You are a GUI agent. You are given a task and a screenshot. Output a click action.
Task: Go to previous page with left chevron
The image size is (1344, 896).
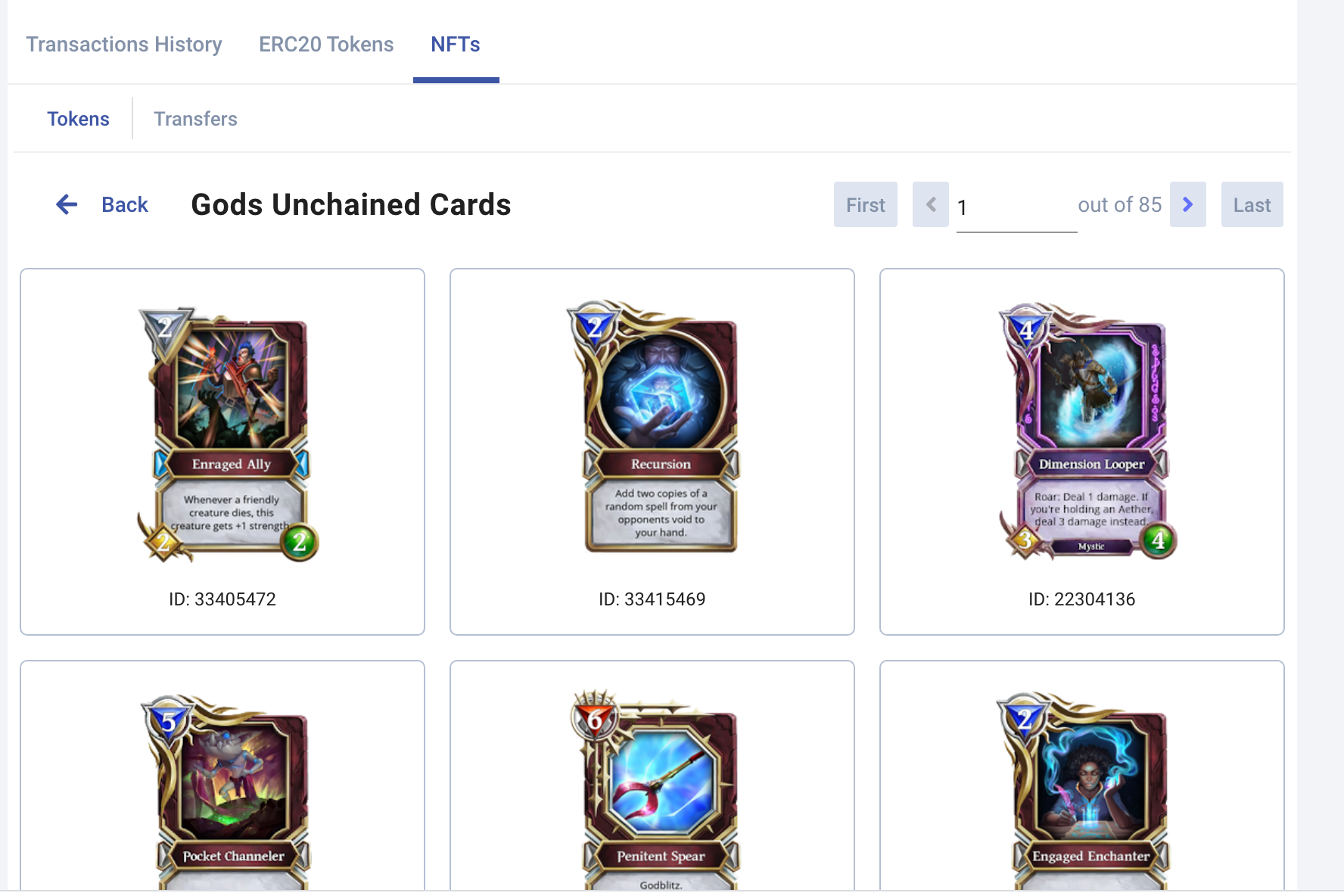[931, 204]
